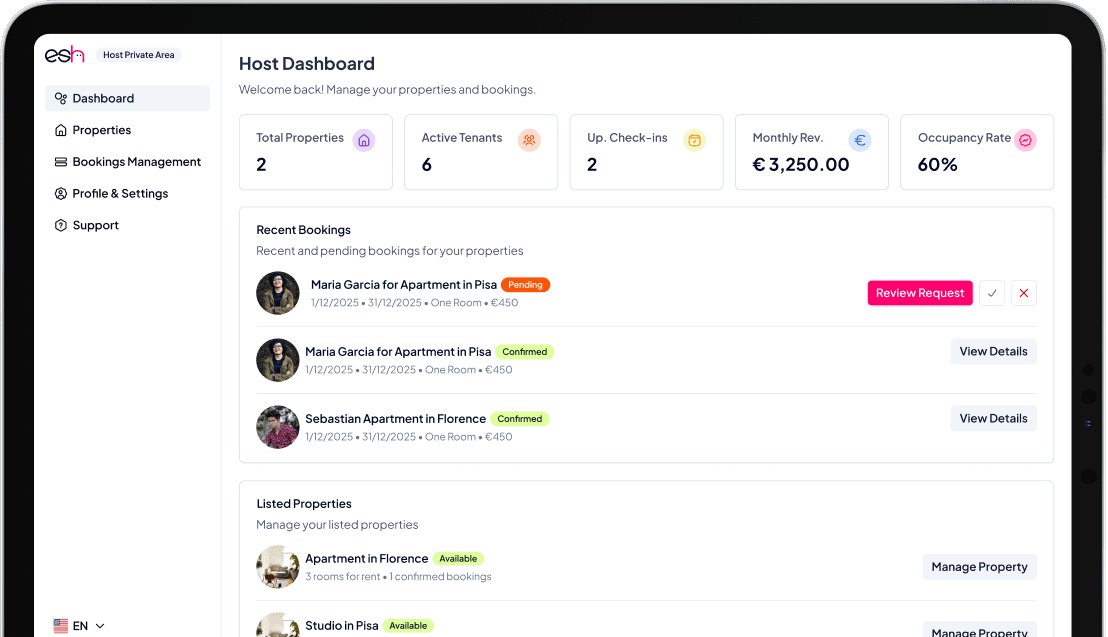This screenshot has height=637, width=1108.
Task: Click the Total Properties house icon
Action: (x=364, y=140)
